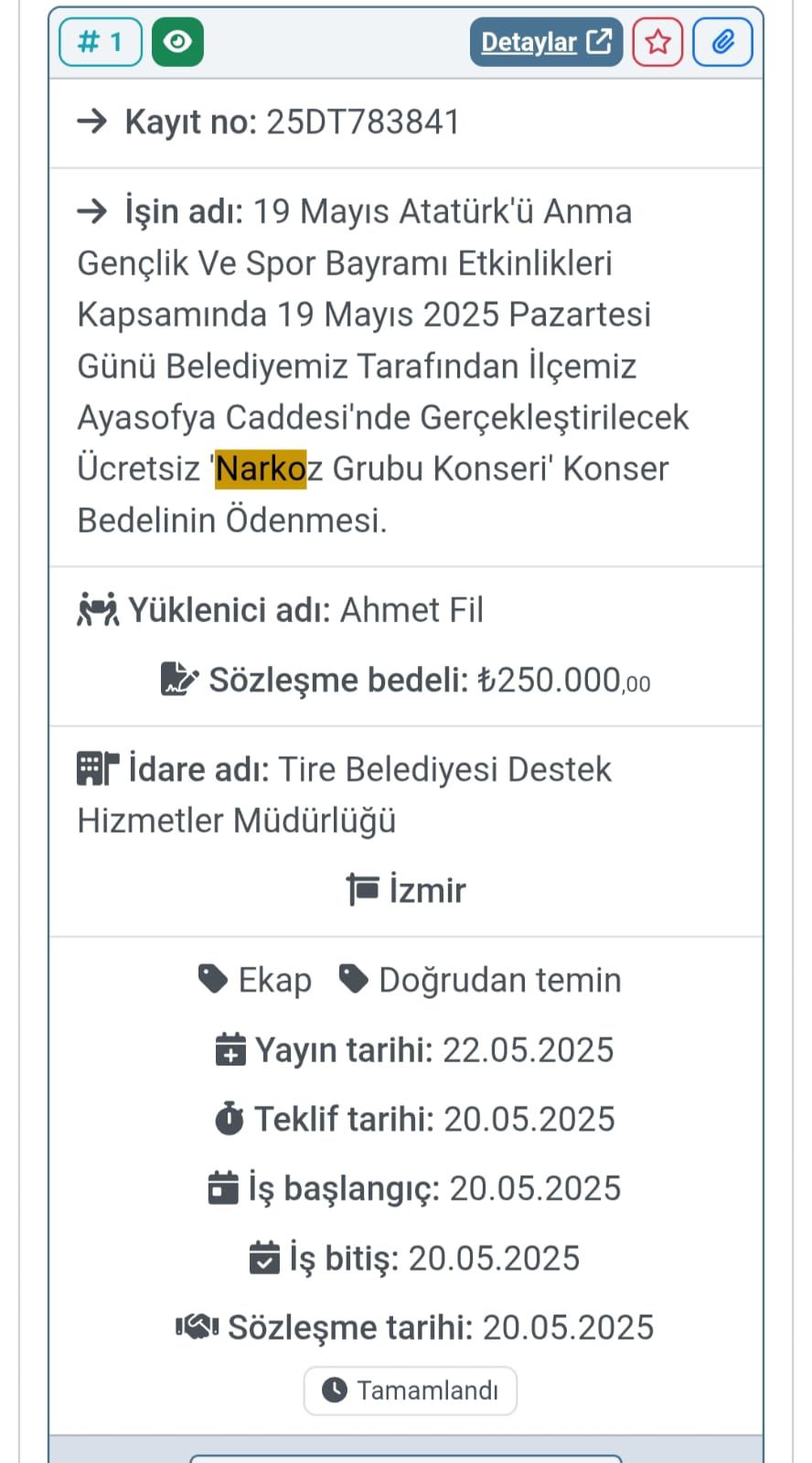Click the green eye view icon
This screenshot has height=1463, width=812.
(x=177, y=42)
